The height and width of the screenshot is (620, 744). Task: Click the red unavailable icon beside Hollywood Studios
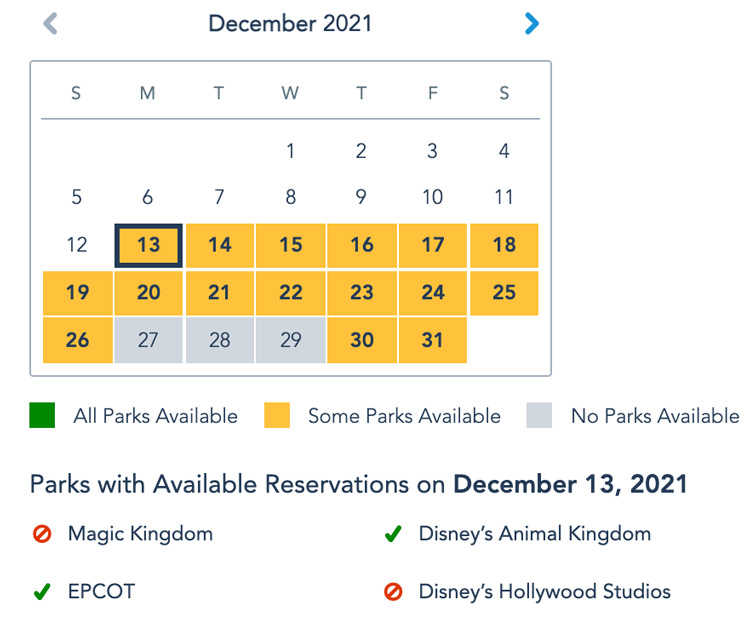393,592
